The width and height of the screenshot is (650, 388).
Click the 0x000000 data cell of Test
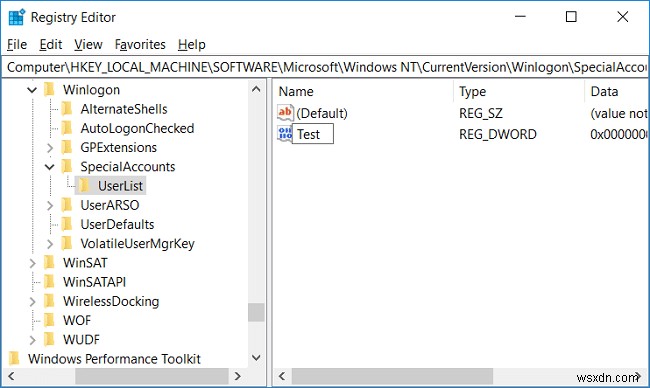(x=618, y=134)
